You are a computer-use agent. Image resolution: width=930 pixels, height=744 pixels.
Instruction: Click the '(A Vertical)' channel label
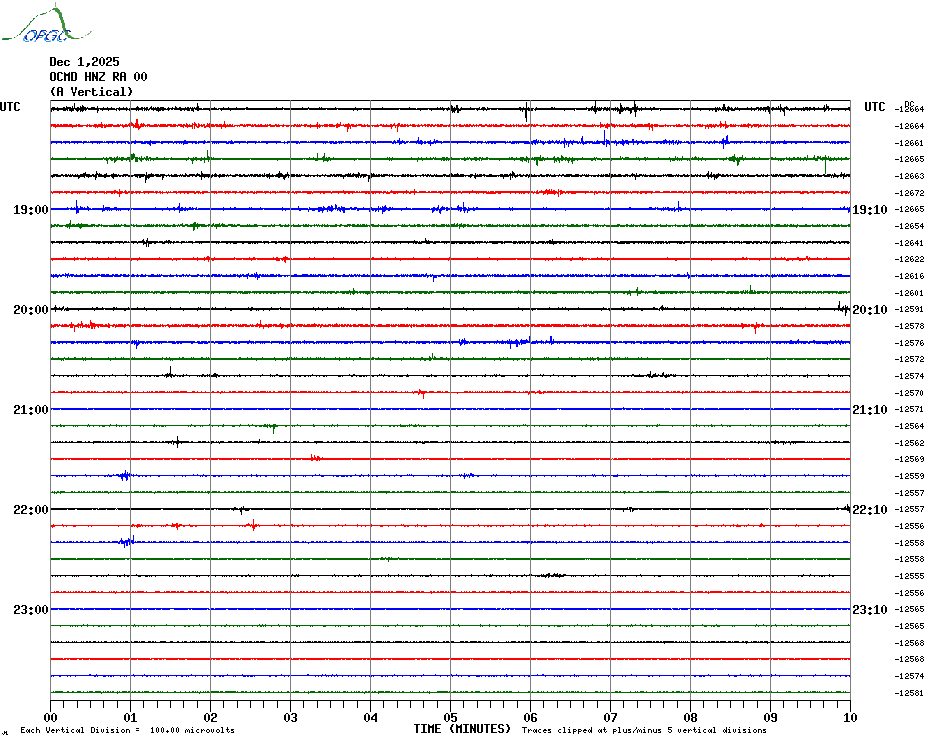[91, 91]
